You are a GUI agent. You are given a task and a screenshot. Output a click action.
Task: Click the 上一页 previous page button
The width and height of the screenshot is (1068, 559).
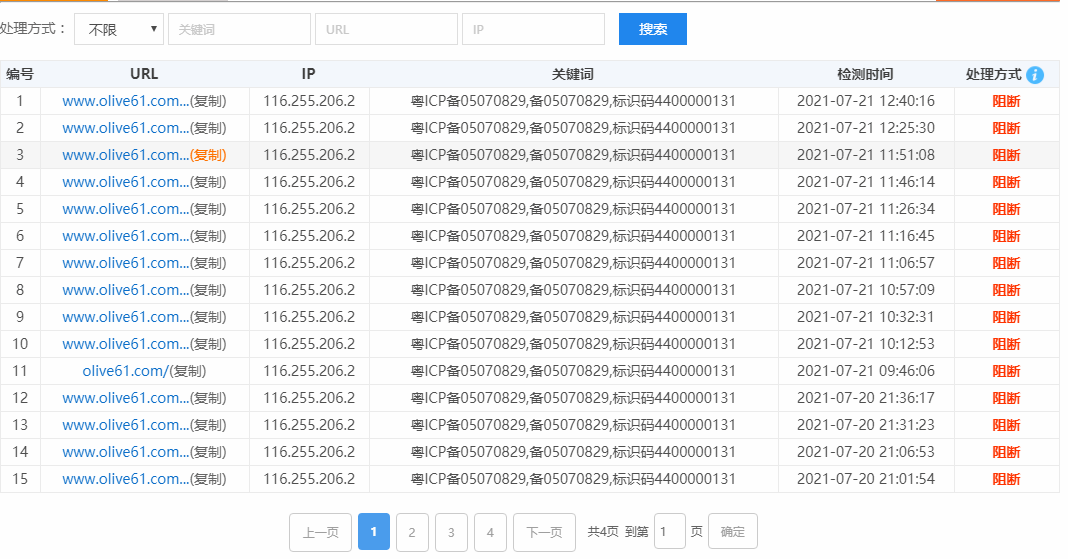[320, 533]
